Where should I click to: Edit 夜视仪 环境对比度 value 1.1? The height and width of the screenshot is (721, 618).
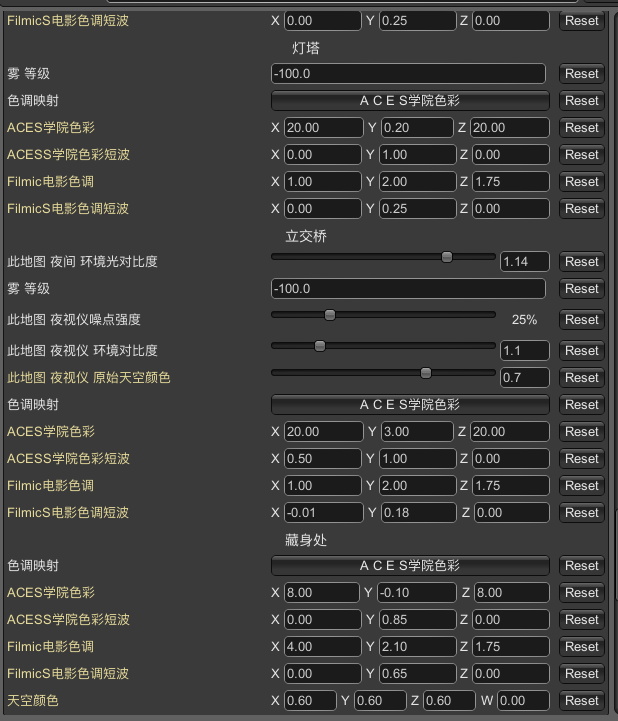[525, 350]
